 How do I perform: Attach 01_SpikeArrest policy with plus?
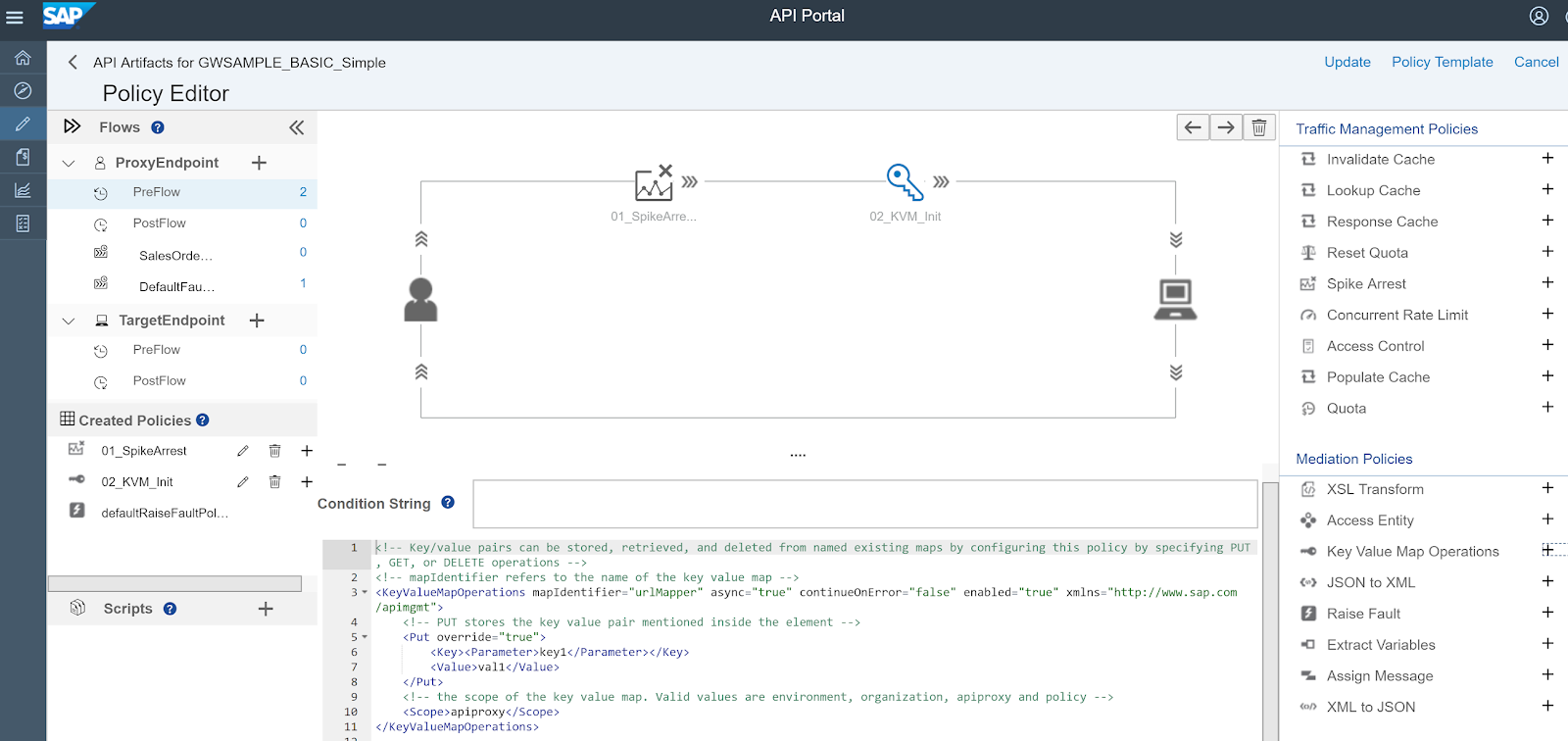pos(307,451)
